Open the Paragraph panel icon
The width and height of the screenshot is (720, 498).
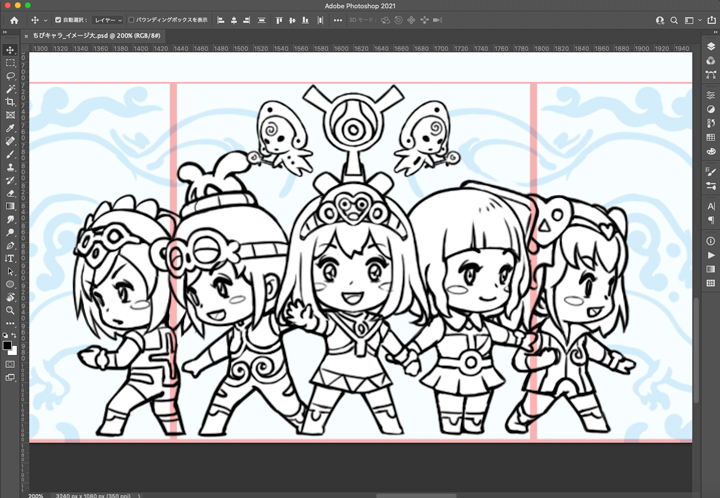tap(711, 220)
